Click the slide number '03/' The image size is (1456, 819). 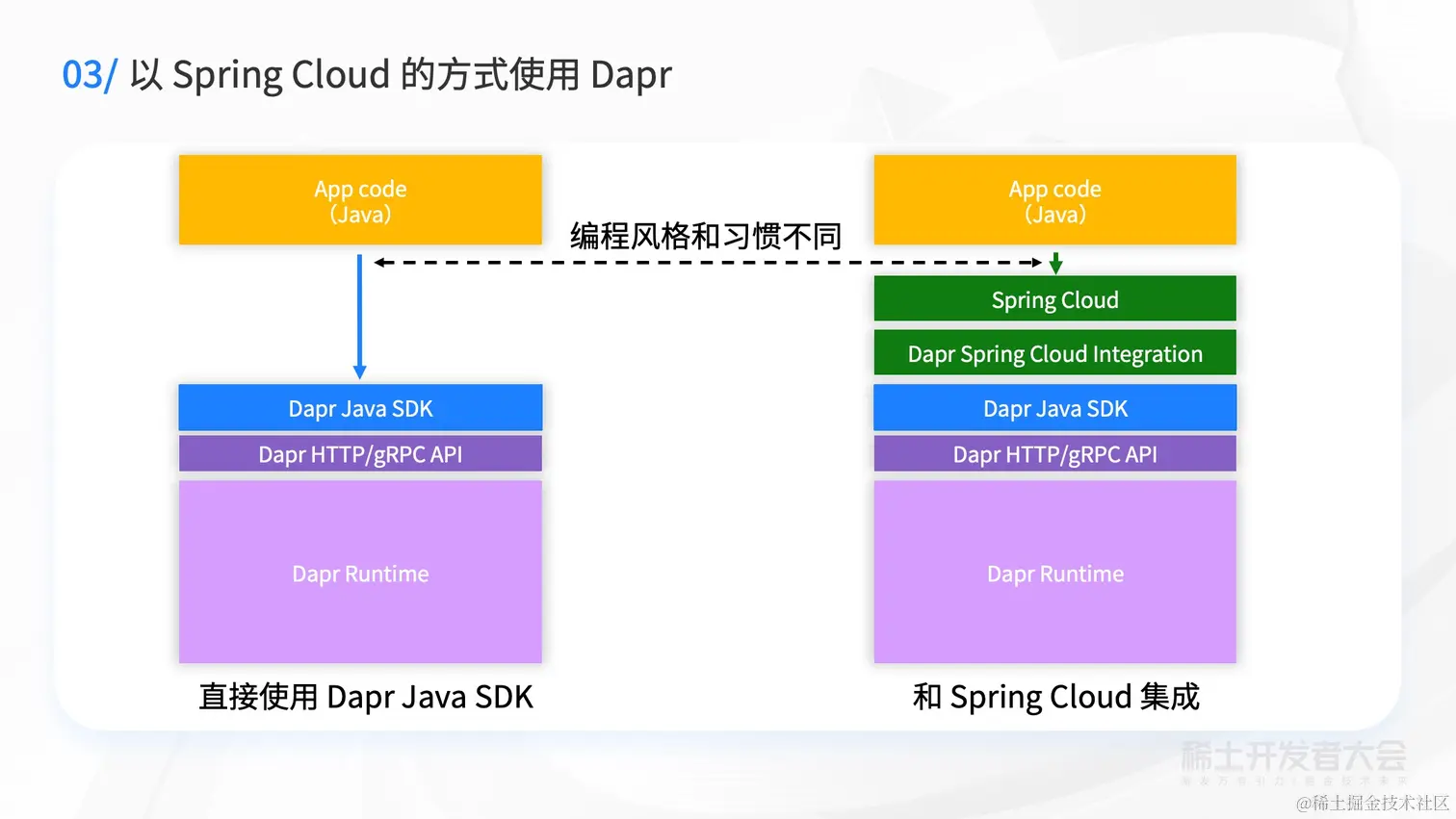point(89,75)
